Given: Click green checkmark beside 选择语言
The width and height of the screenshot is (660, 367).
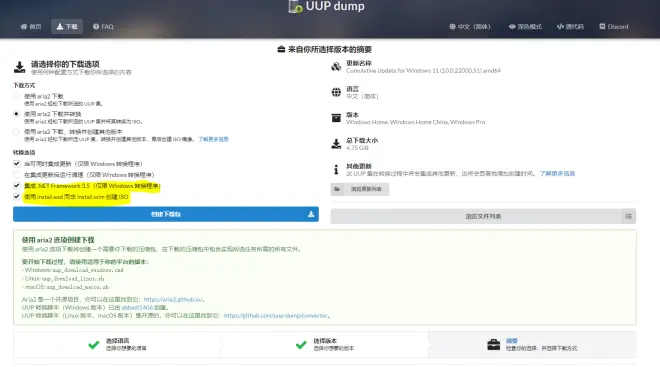Looking at the screenshot, I should [94, 345].
